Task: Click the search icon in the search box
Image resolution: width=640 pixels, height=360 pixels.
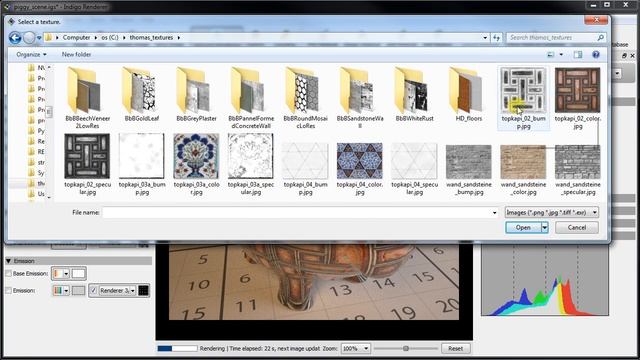Action: tap(600, 38)
